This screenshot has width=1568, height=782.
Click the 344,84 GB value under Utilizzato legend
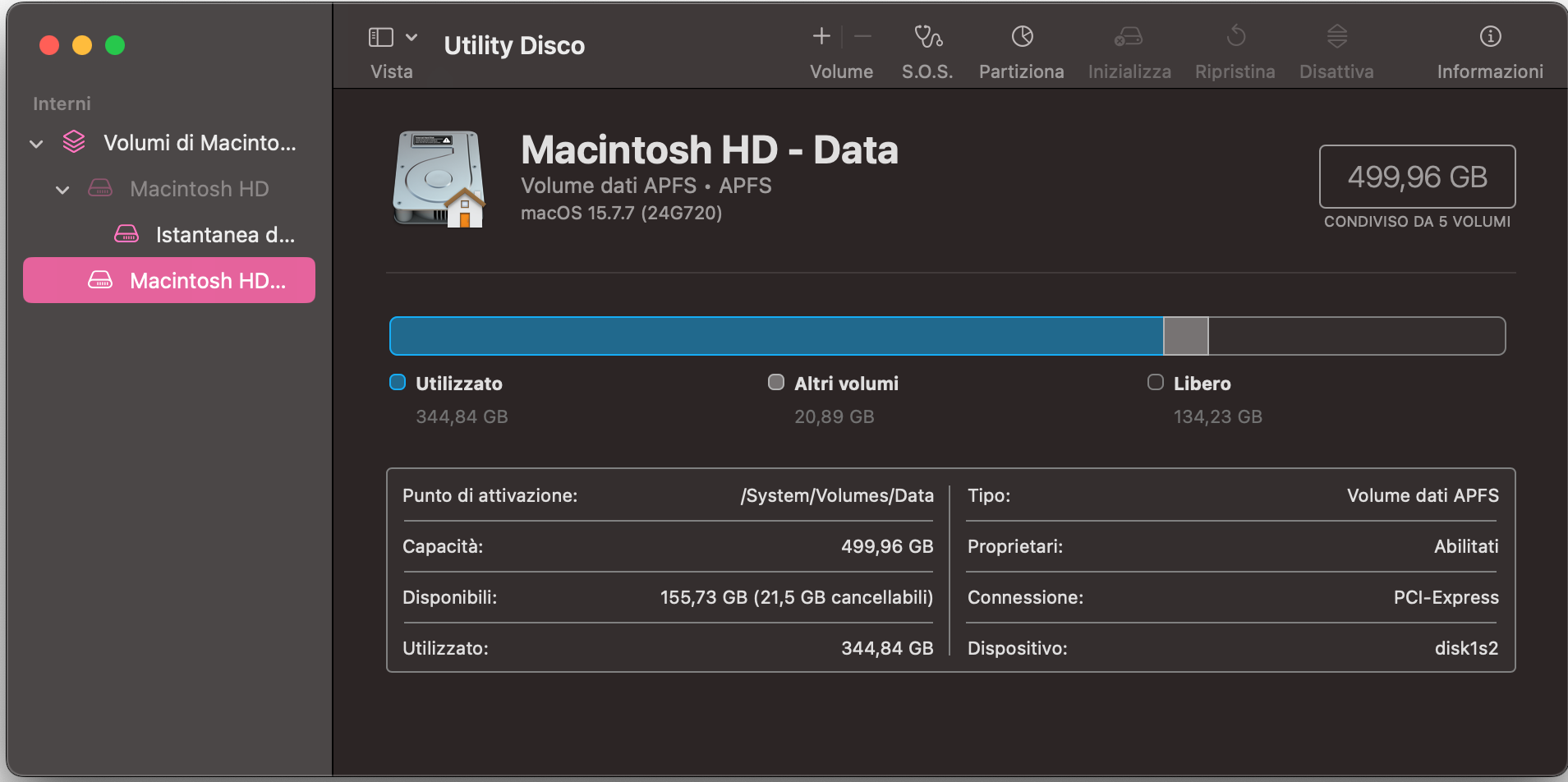point(462,416)
